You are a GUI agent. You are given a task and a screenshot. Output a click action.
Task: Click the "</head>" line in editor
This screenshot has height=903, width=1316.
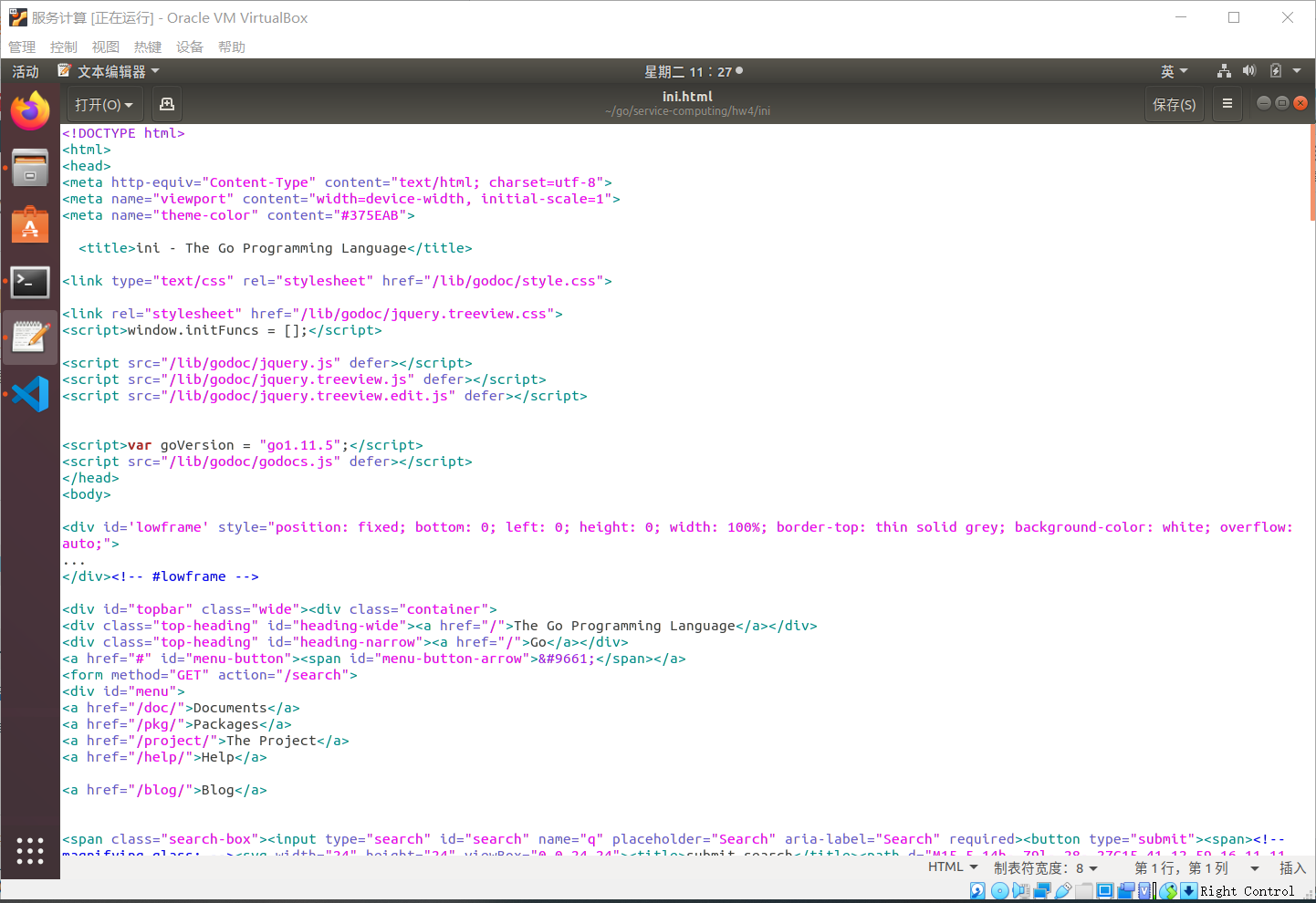(90, 478)
